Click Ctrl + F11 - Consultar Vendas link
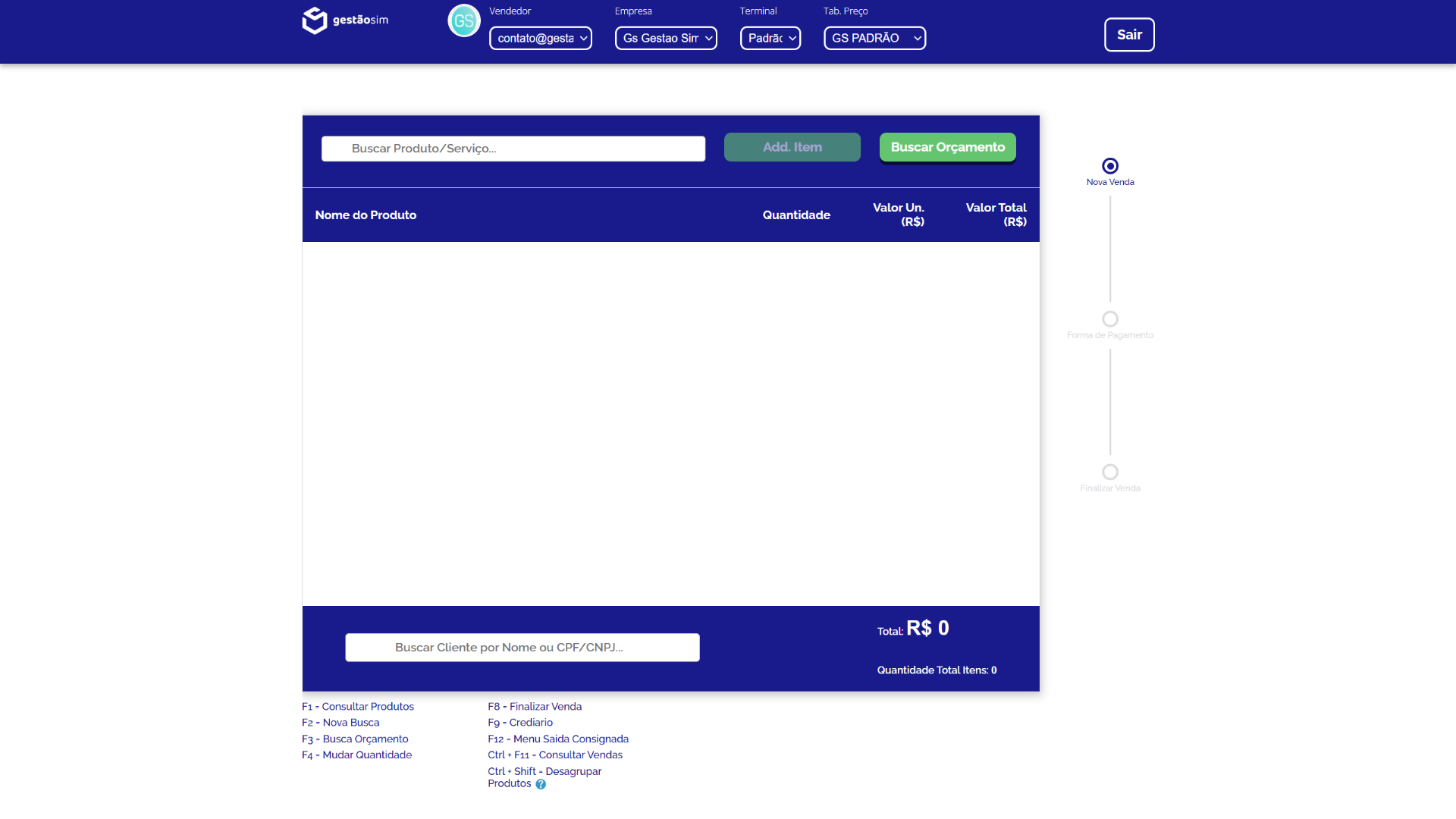Viewport: 1456px width, 819px height. tap(555, 755)
